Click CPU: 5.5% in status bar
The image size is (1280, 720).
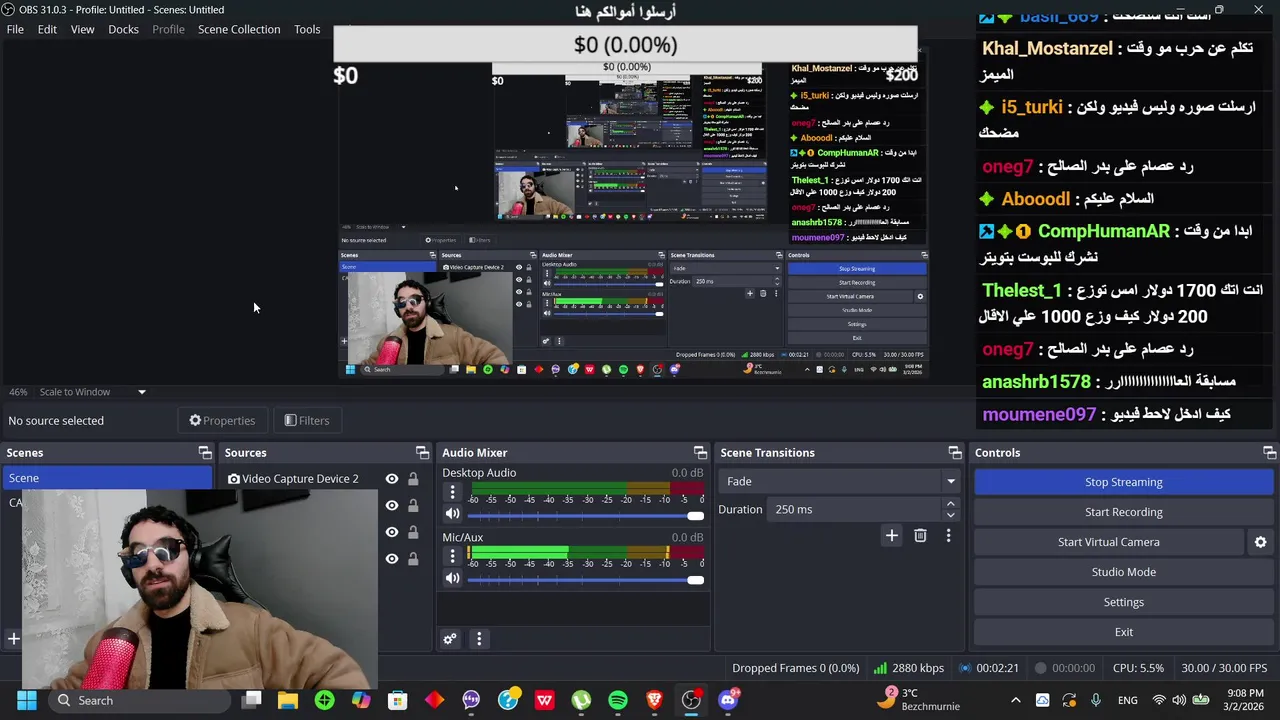(1138, 668)
